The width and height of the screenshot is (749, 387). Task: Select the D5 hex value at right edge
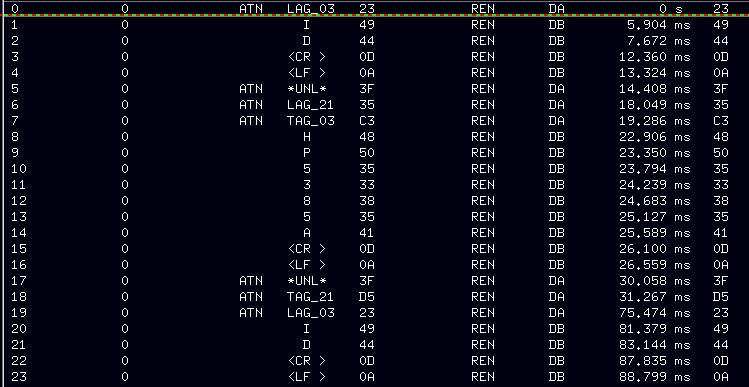(720, 297)
